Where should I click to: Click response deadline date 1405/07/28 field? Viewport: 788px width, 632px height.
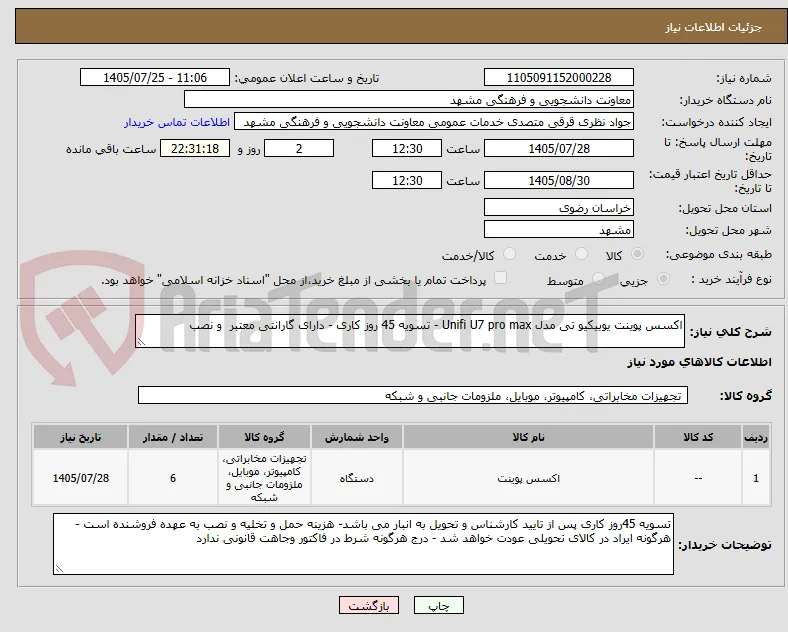click(558, 149)
